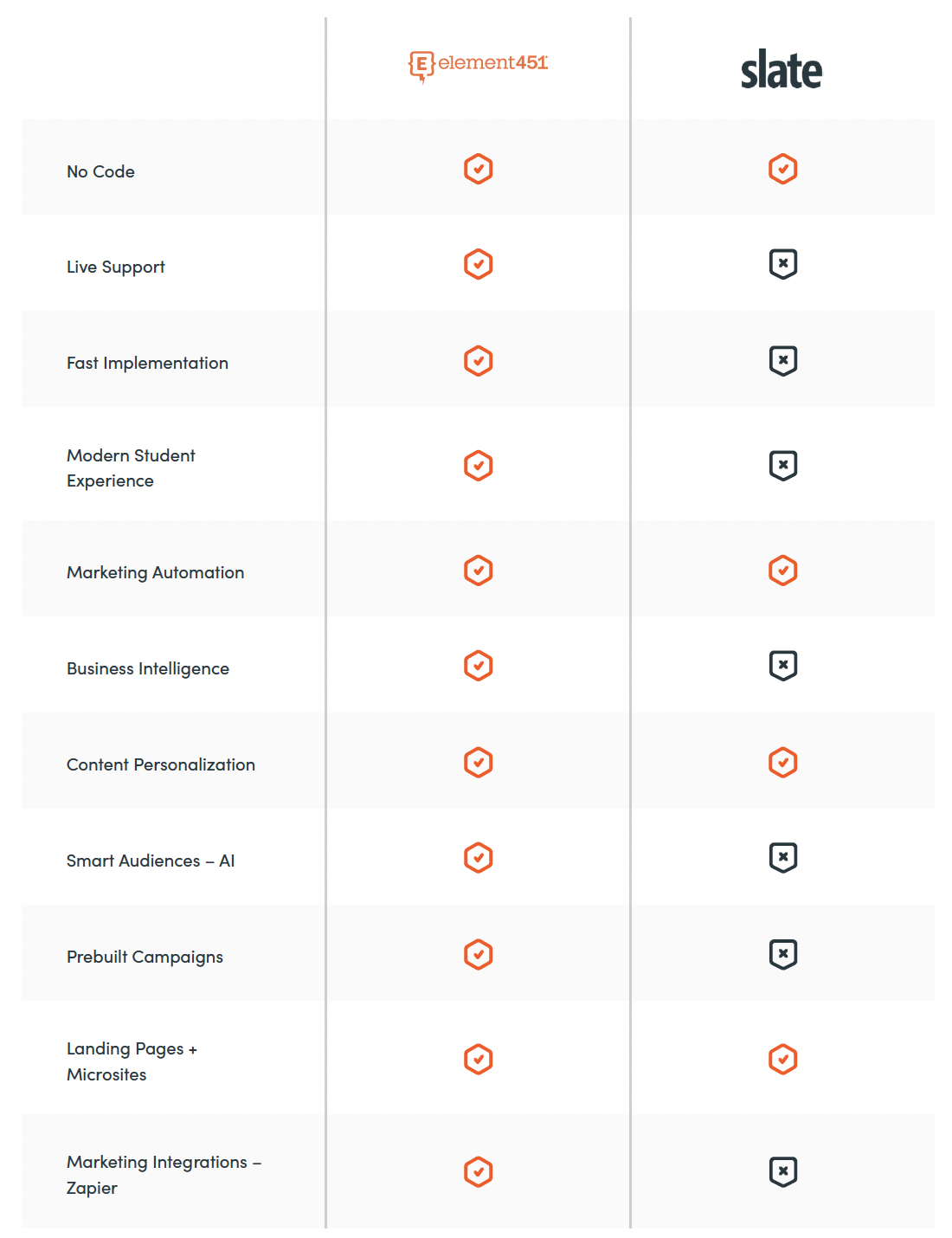This screenshot has width=952, height=1238.
Task: Click slate's checkmark for Landing Pages + Microsites
Action: pos(783,1059)
